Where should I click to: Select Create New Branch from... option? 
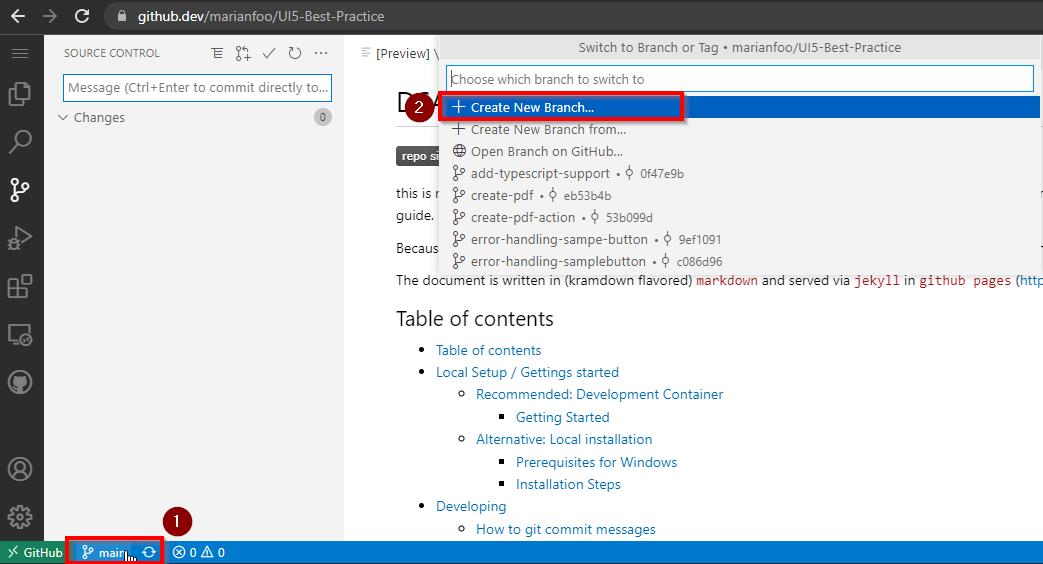[x=740, y=129]
